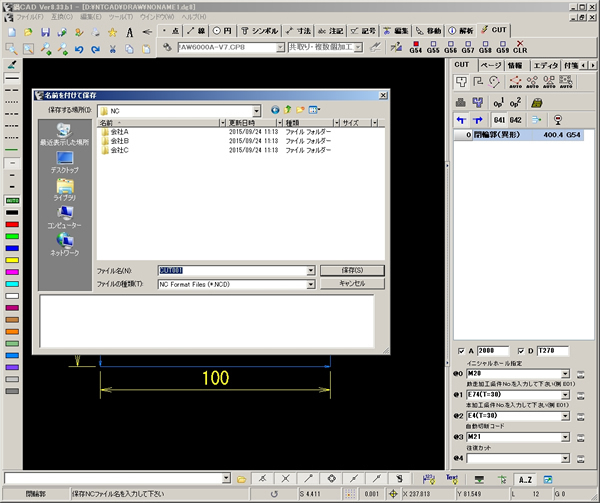Click the Op1 option icon
Image resolution: width=600 pixels, height=503 pixels.
coord(499,103)
